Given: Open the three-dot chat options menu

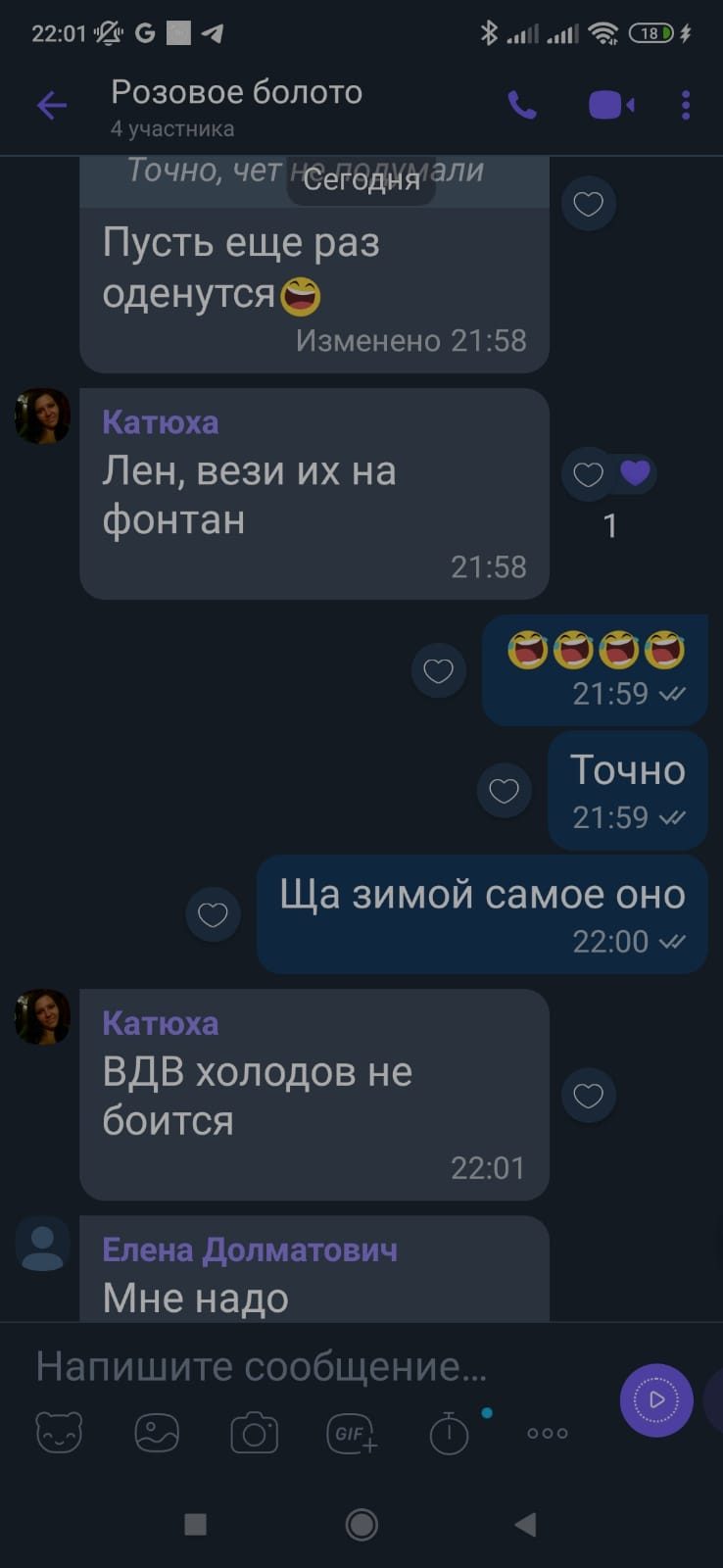Looking at the screenshot, I should point(686,105).
